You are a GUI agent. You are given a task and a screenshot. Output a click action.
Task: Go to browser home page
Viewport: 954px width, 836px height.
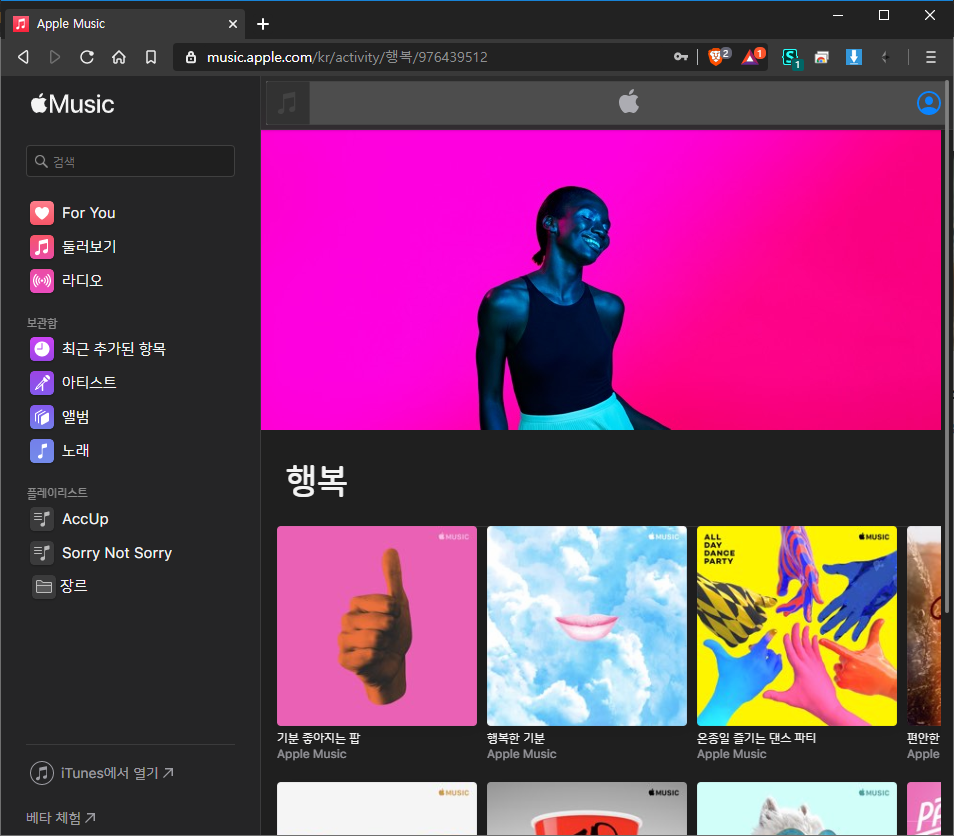click(x=119, y=57)
